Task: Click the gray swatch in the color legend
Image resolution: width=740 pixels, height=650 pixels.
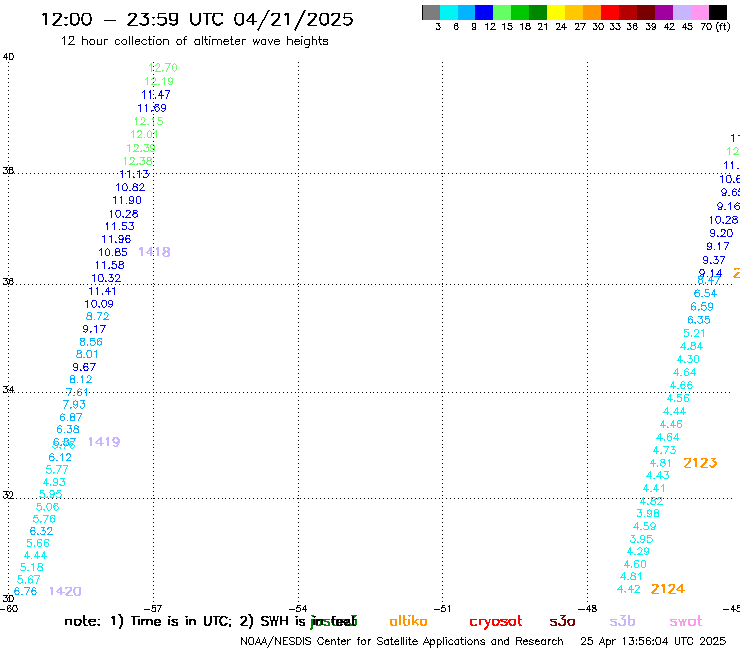Action: 431,12
